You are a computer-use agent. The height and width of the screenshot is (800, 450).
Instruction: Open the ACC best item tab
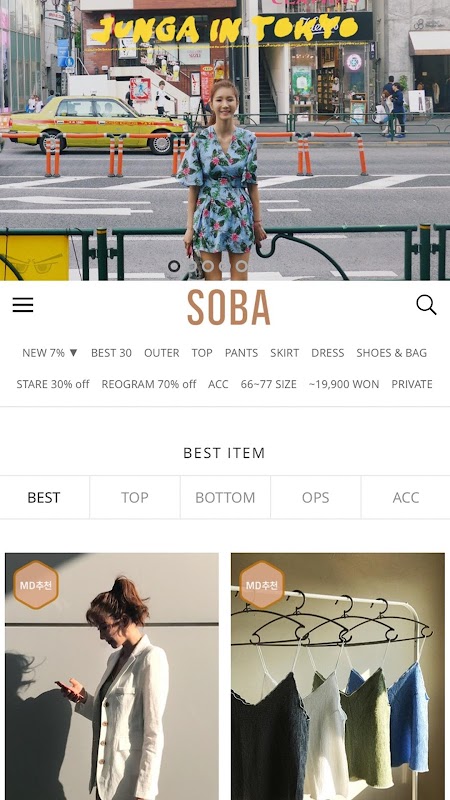click(x=406, y=497)
